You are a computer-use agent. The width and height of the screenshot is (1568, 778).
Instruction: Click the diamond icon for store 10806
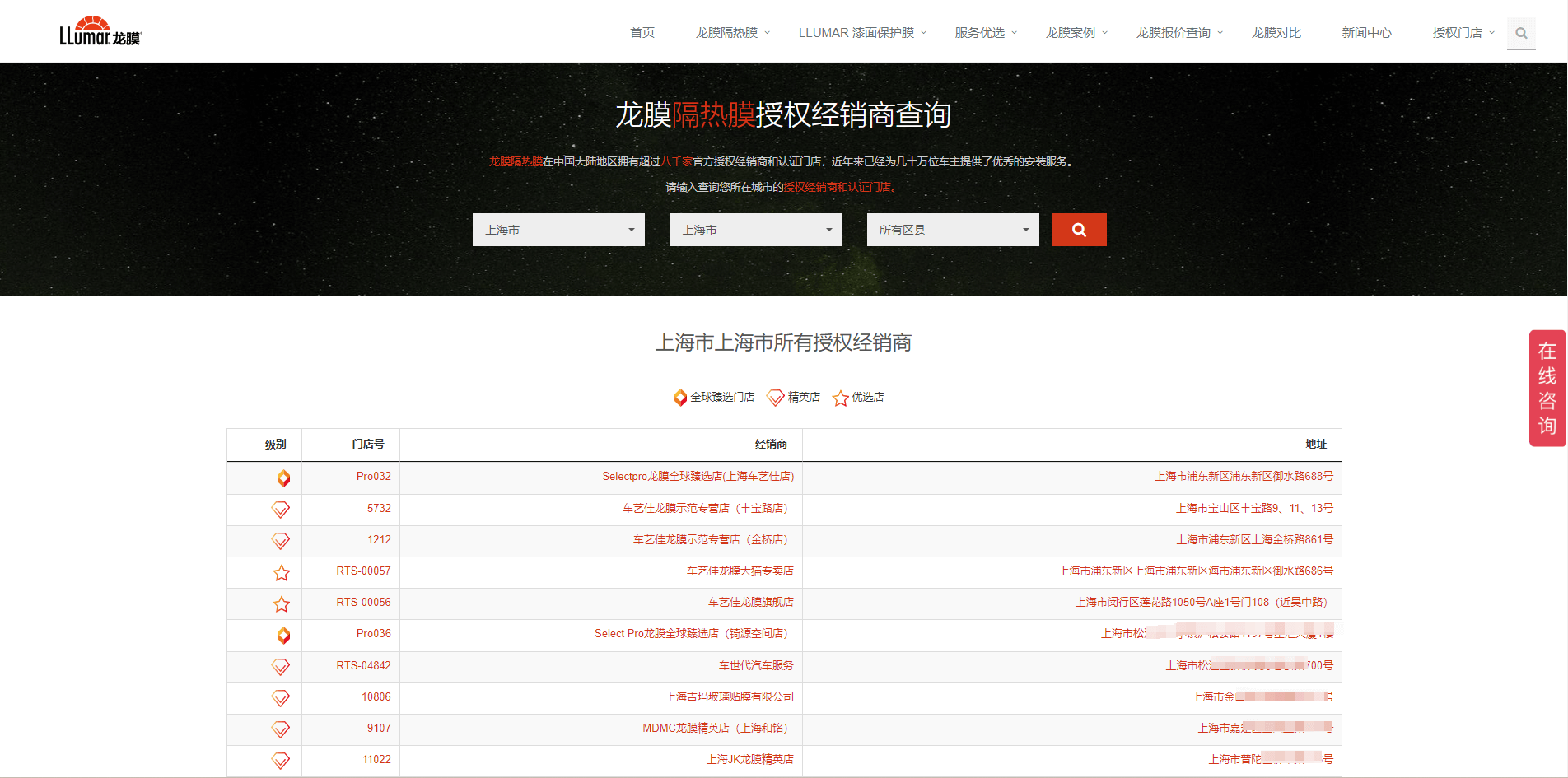[x=281, y=698]
